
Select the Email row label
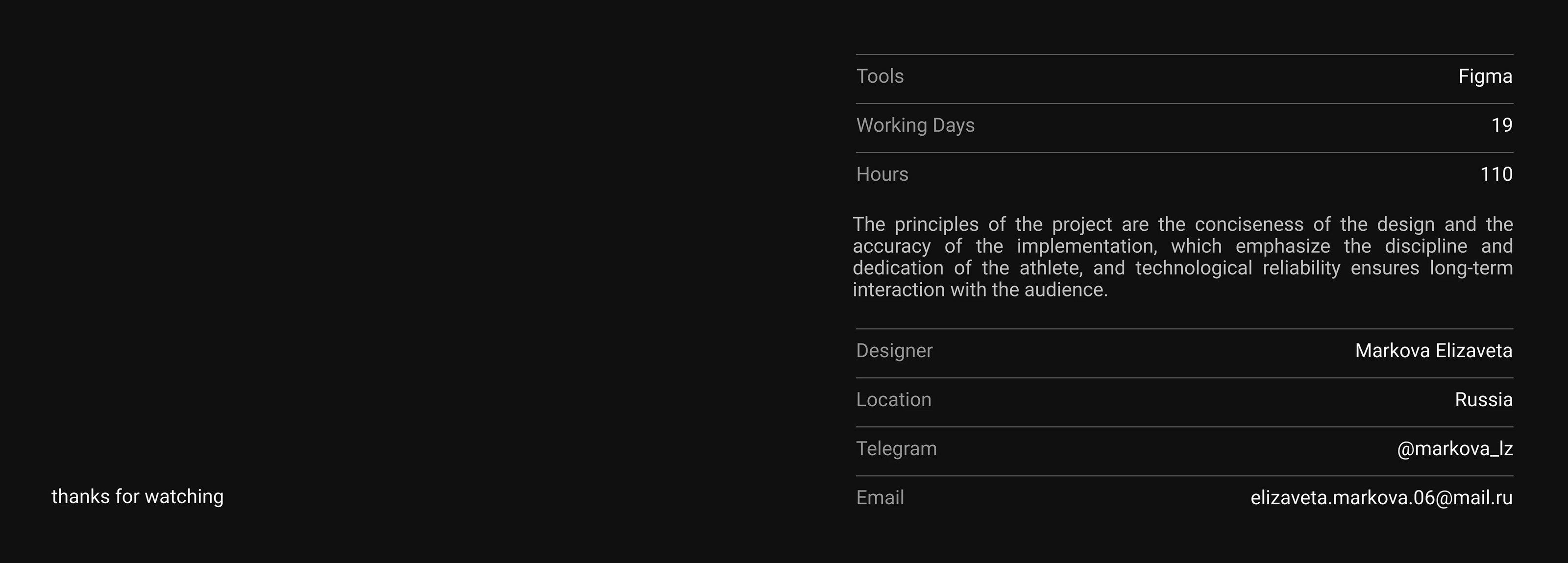pyautogui.click(x=880, y=498)
